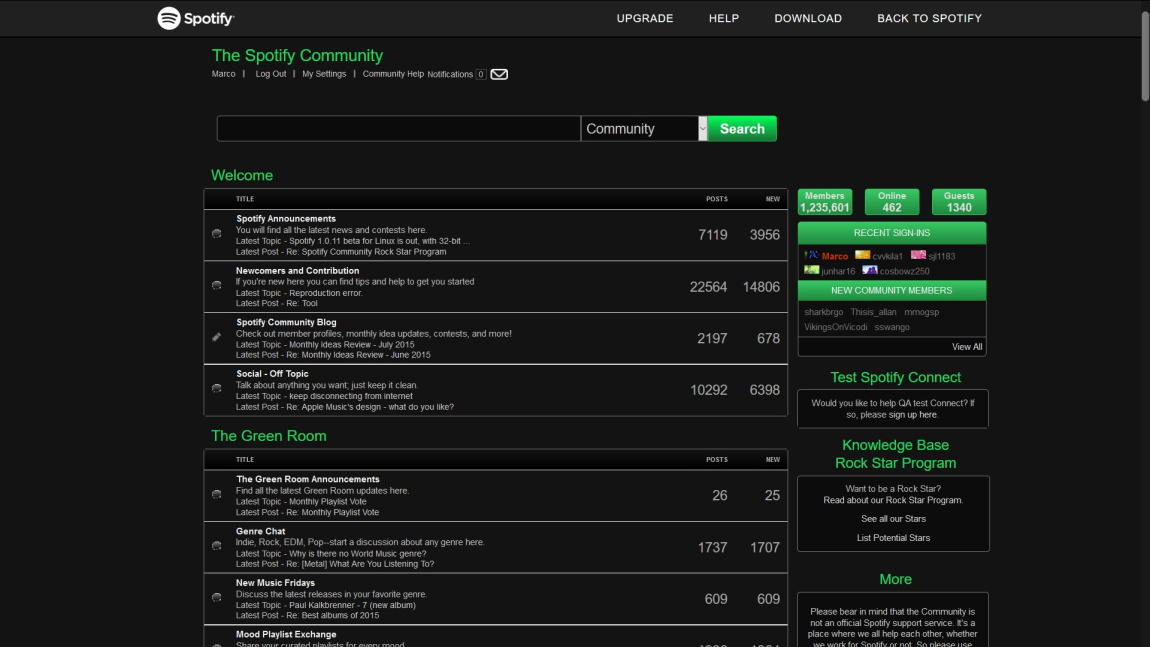
Task: Open the New Music Fridays board
Action: [275, 582]
